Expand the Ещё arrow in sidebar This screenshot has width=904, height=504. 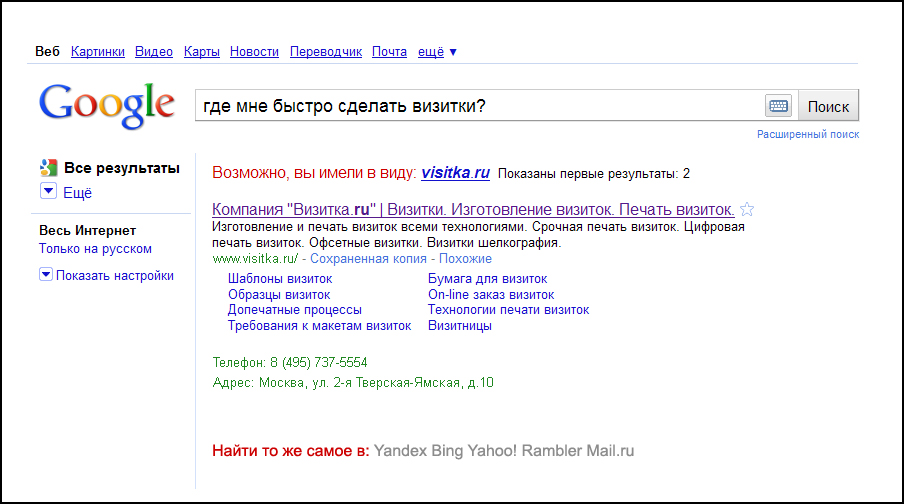point(48,191)
